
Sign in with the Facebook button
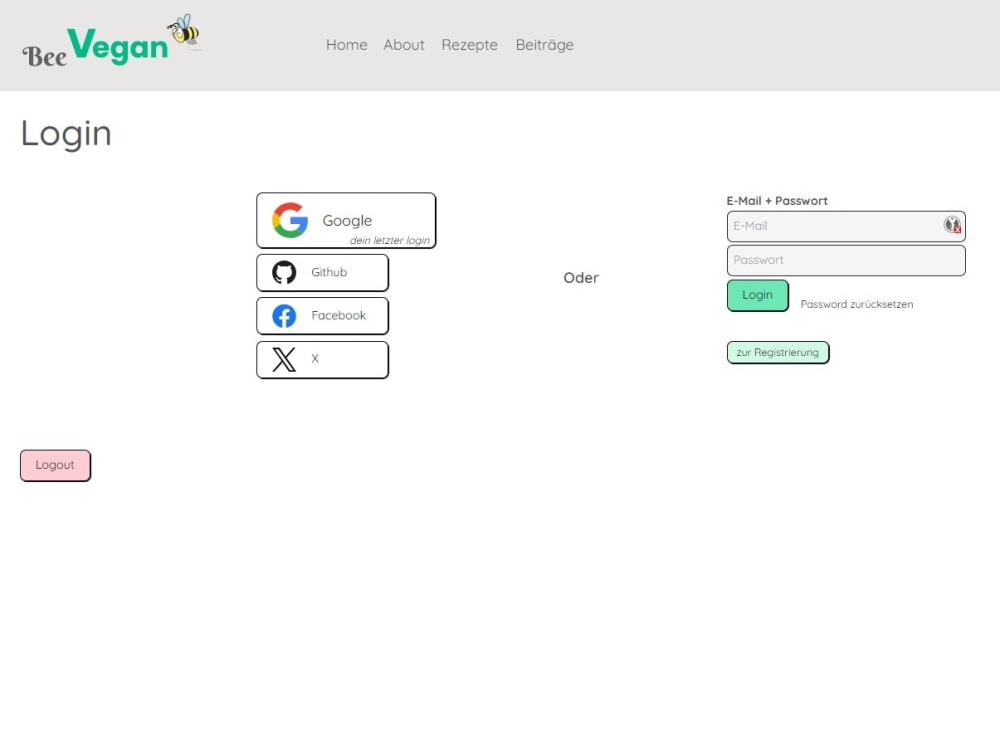(323, 316)
